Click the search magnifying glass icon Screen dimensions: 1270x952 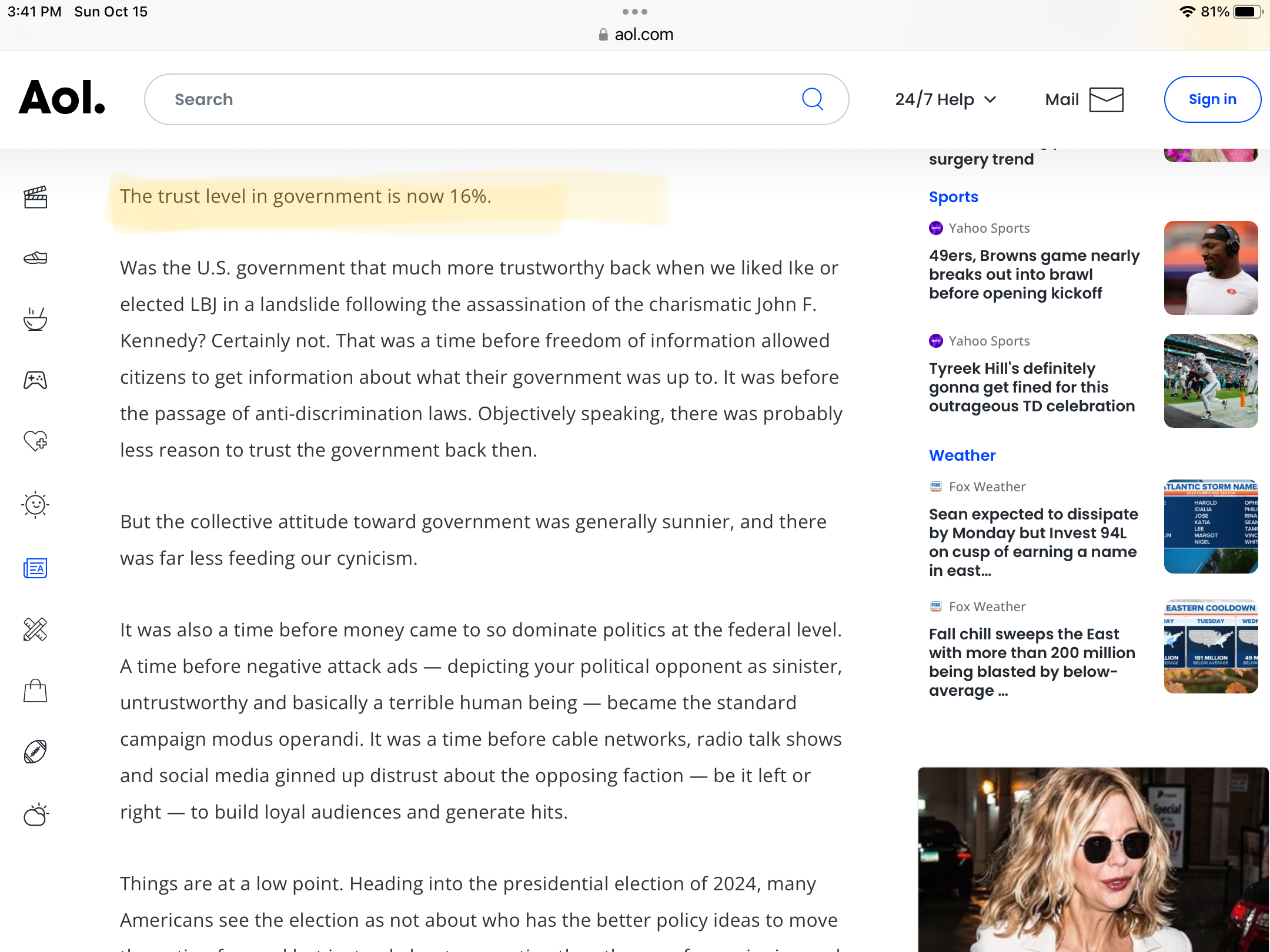click(x=813, y=99)
